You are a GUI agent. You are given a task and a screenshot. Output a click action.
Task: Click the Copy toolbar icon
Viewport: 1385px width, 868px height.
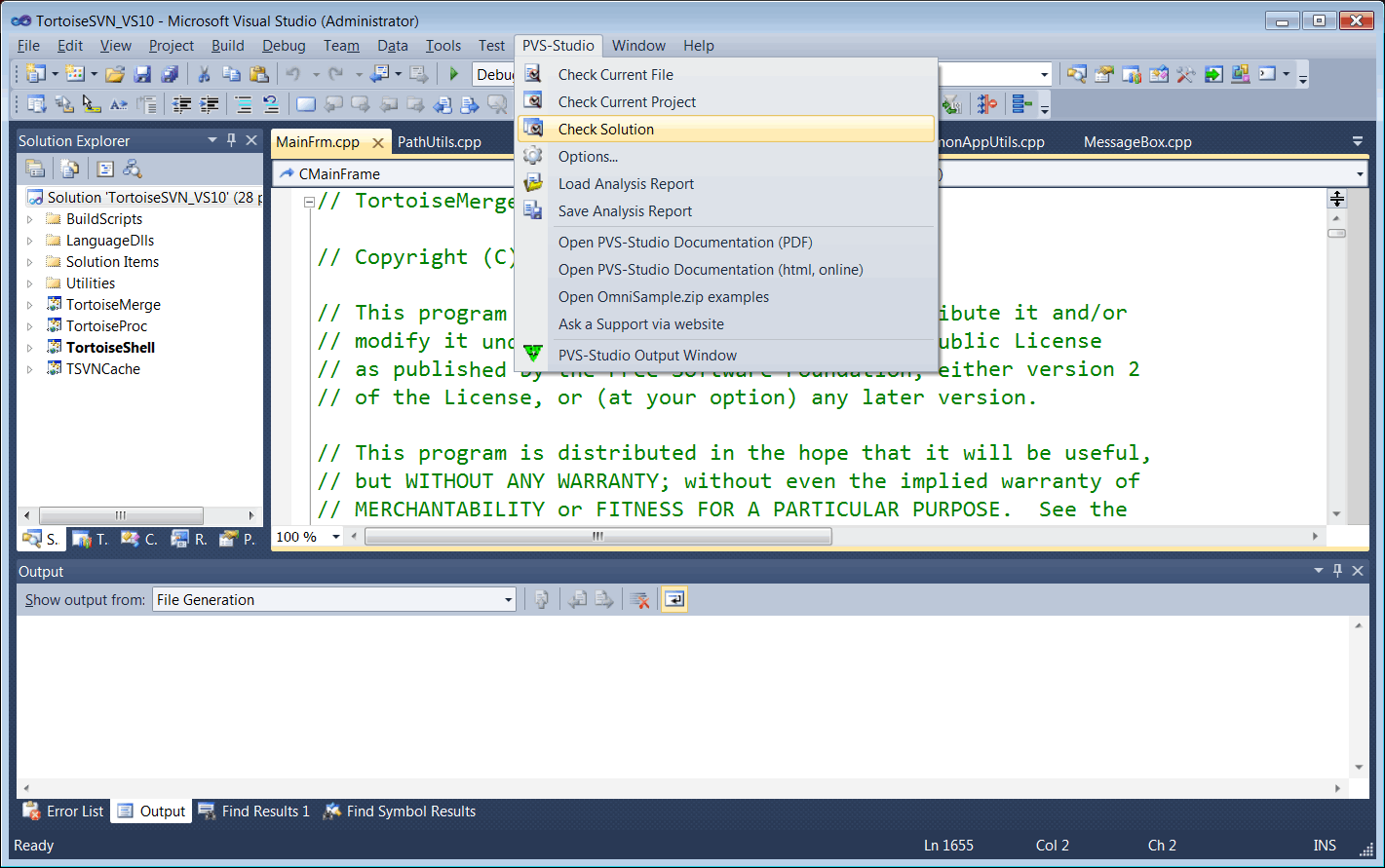click(231, 74)
